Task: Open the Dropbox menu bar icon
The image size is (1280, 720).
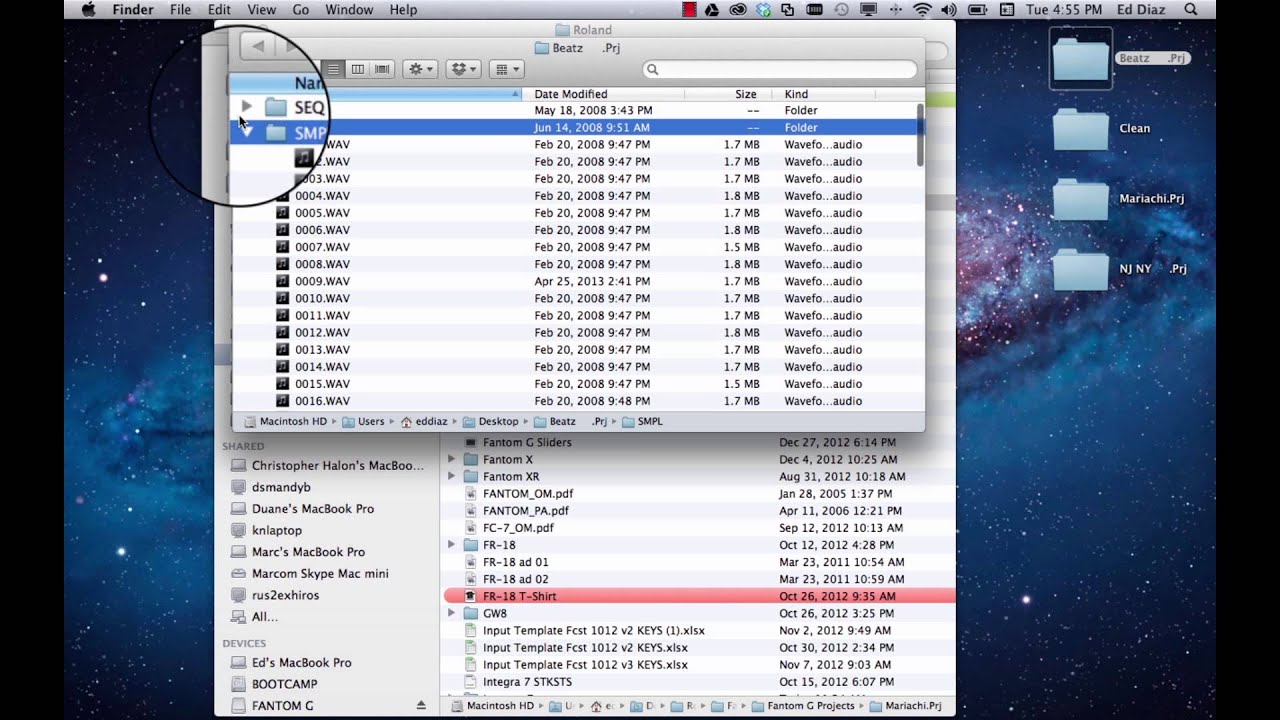Action: click(764, 10)
